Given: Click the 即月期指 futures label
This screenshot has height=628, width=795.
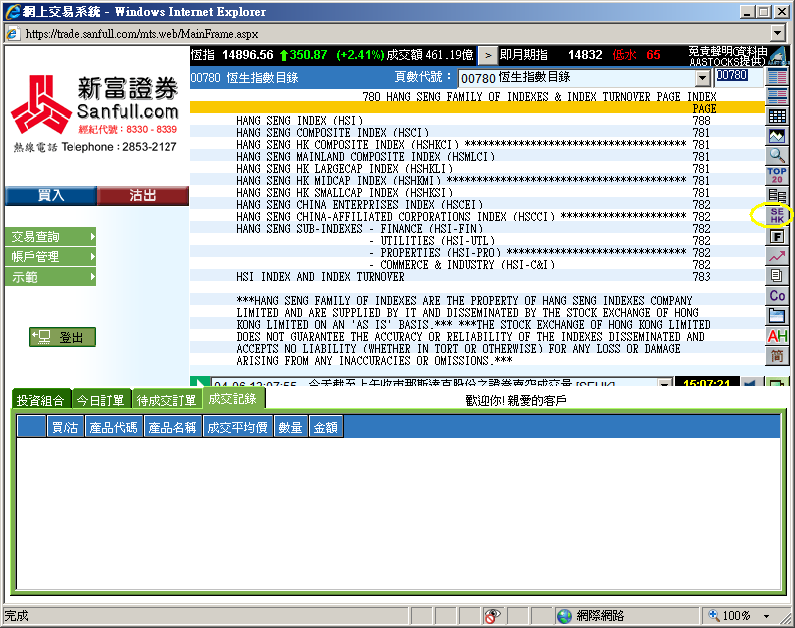Looking at the screenshot, I should click(x=524, y=55).
